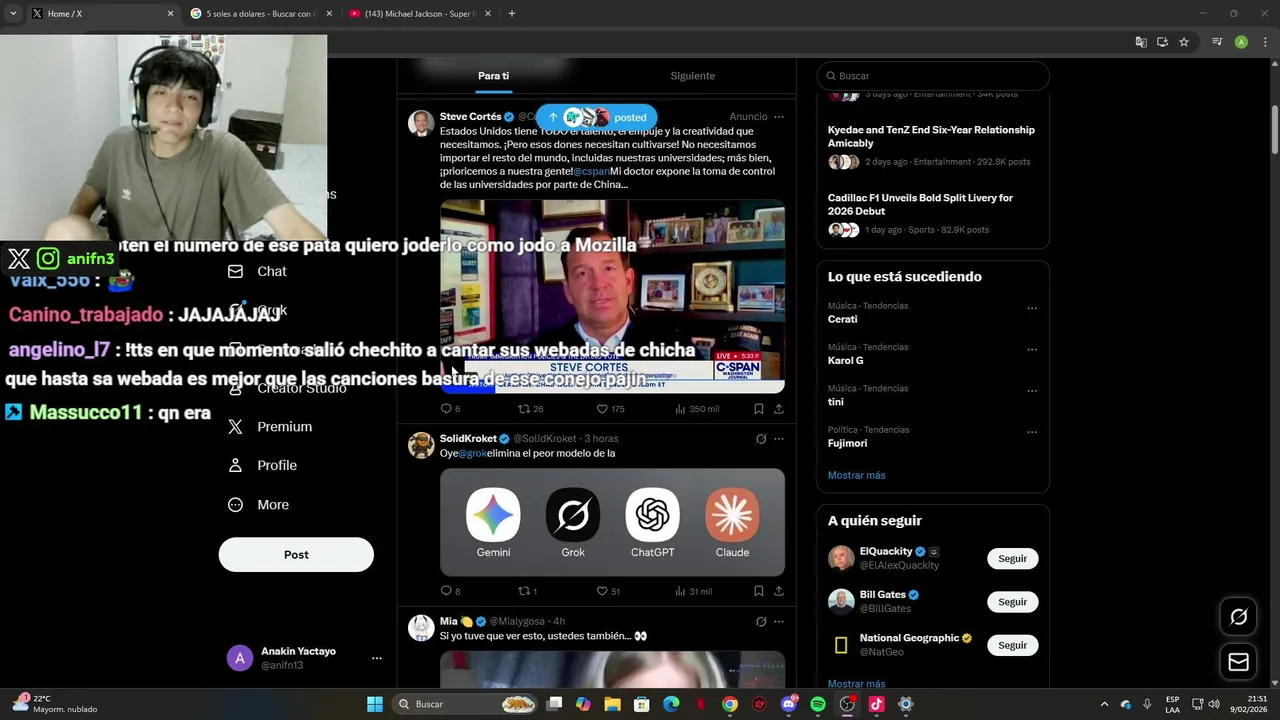Like the SolidKroket post
This screenshot has height=720, width=1280.
(x=608, y=591)
